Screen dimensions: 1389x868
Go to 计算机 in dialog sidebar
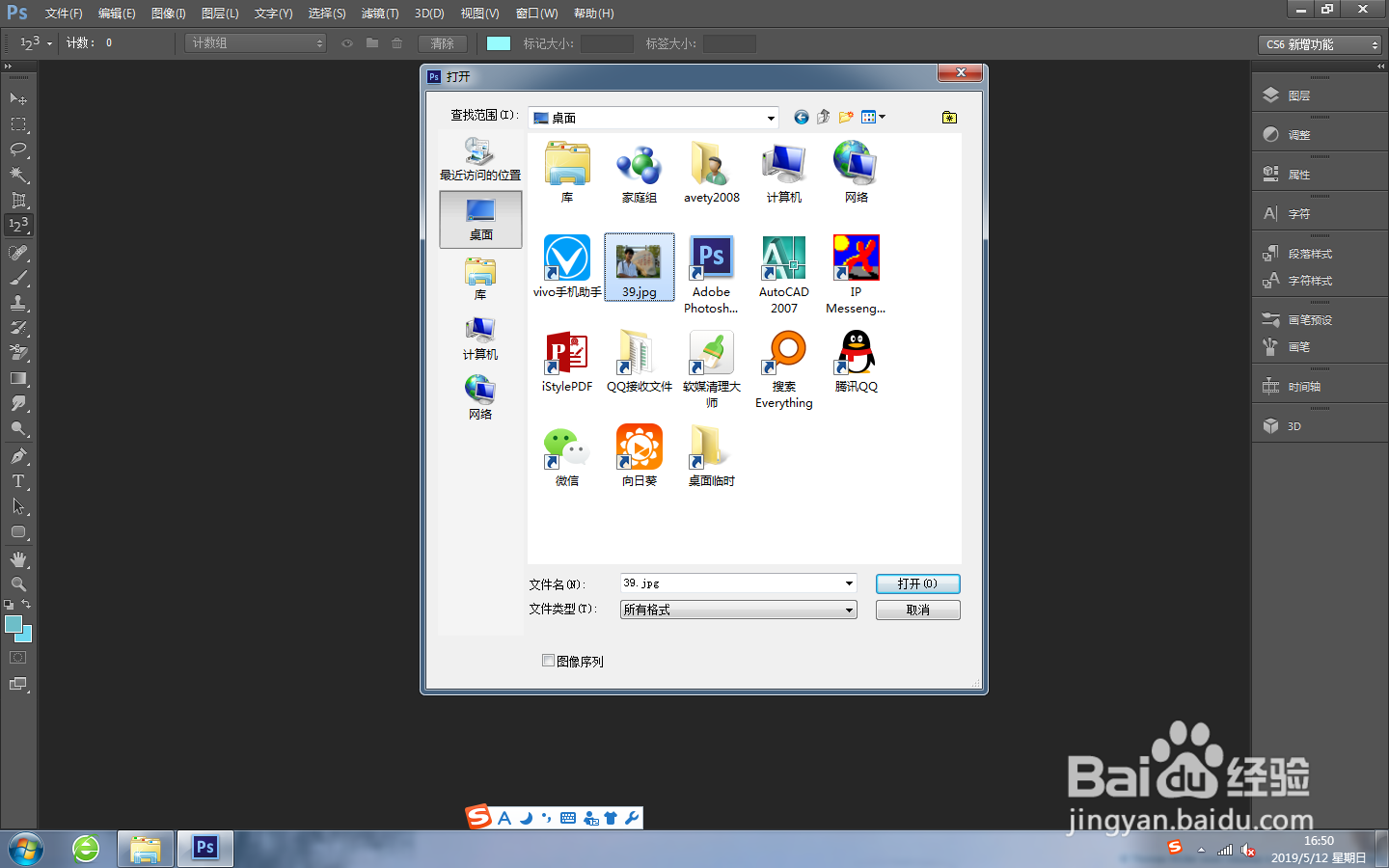point(480,339)
